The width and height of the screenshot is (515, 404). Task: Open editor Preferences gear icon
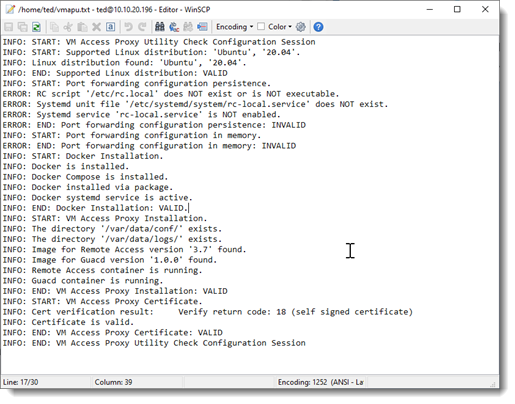[301, 27]
